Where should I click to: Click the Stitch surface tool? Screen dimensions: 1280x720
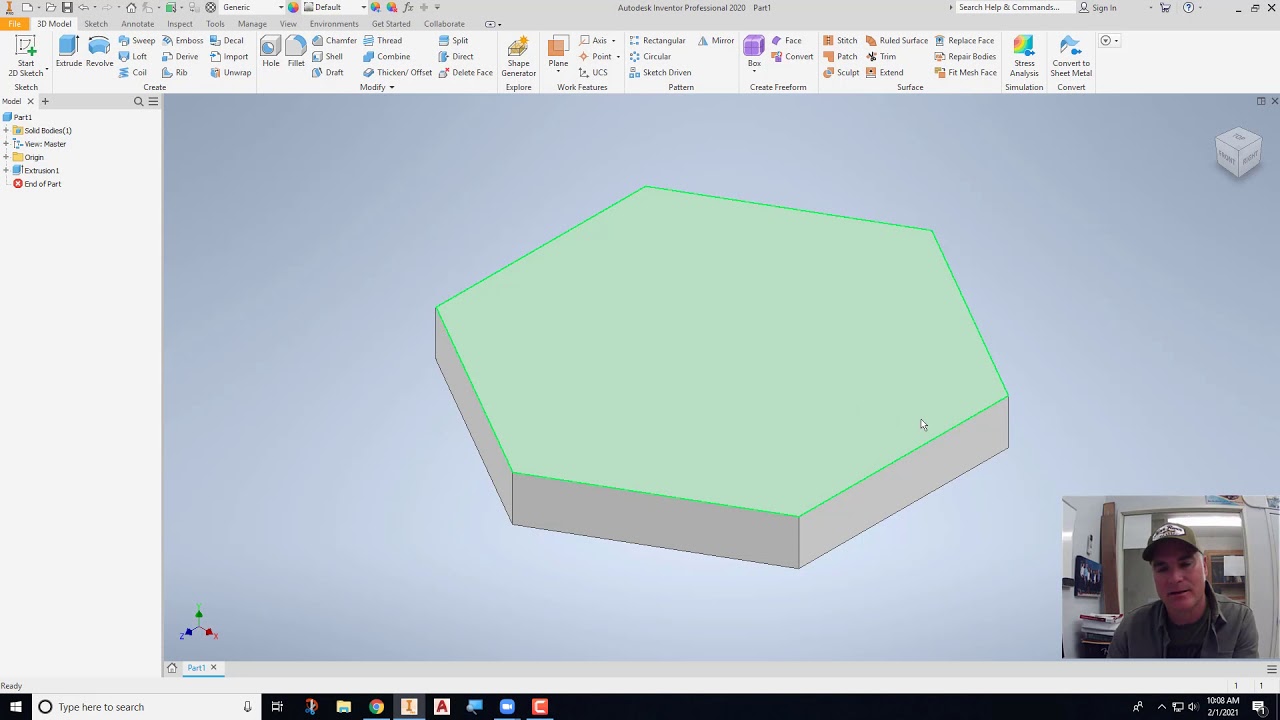840,41
